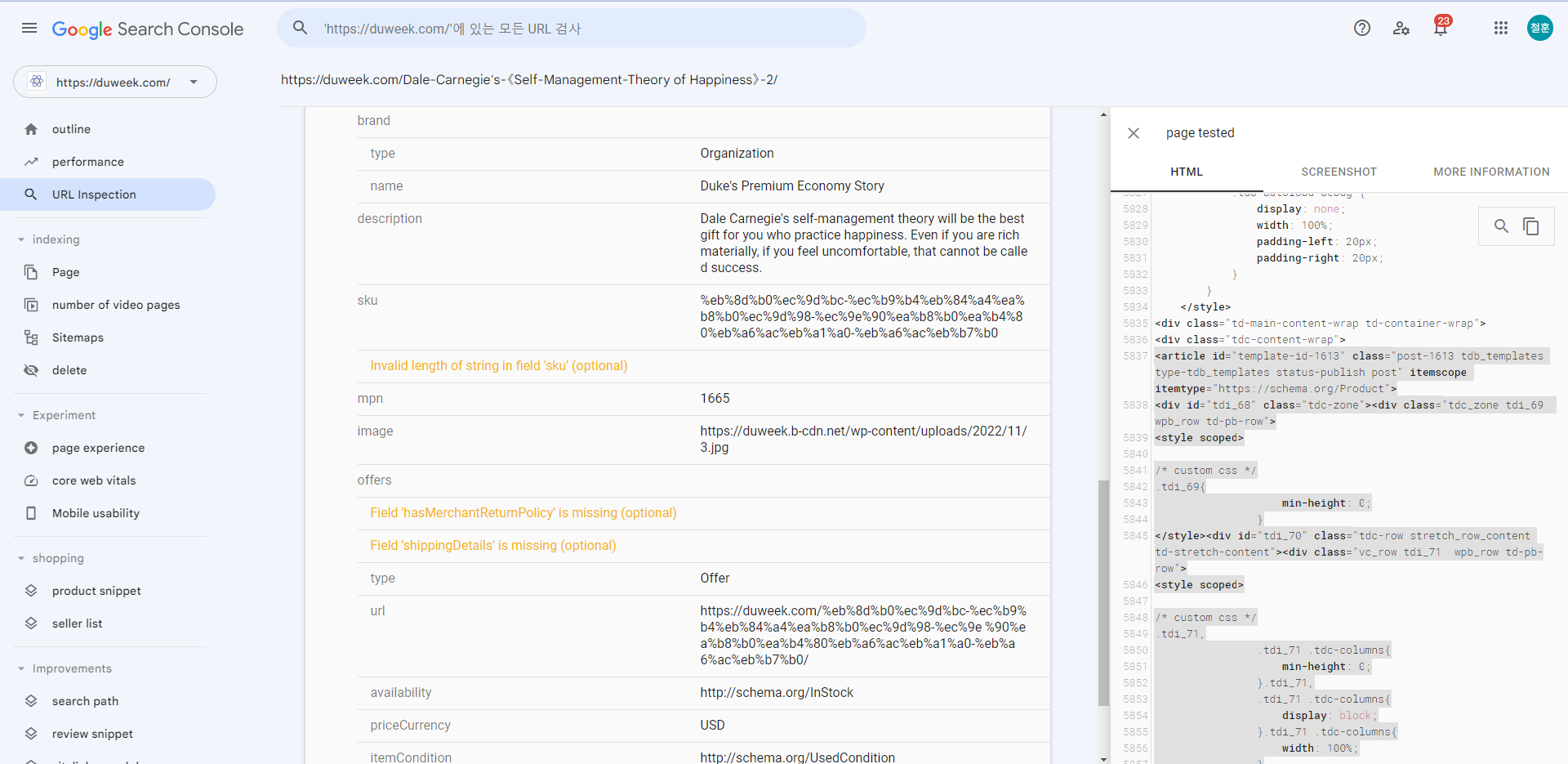The width and height of the screenshot is (1568, 764).
Task: Click the image URL value 3.jpg
Action: [x=863, y=439]
